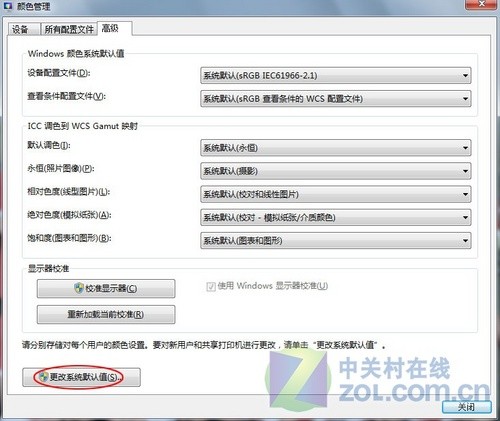Click the 饱和度(图表和图形)(B) label
Screen dimensions: 500x421
click(69, 238)
